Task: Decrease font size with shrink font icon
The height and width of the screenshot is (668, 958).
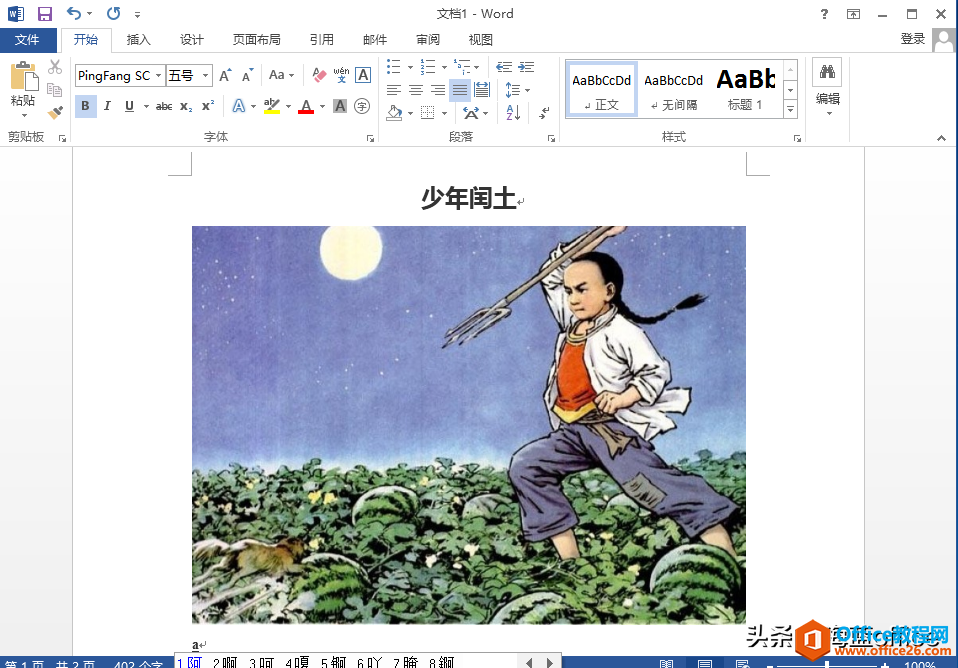Action: 247,75
